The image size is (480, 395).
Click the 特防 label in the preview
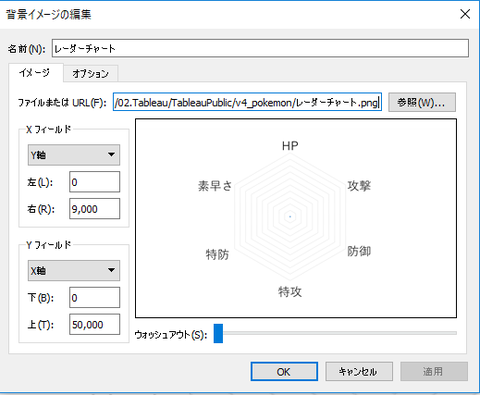coord(217,254)
